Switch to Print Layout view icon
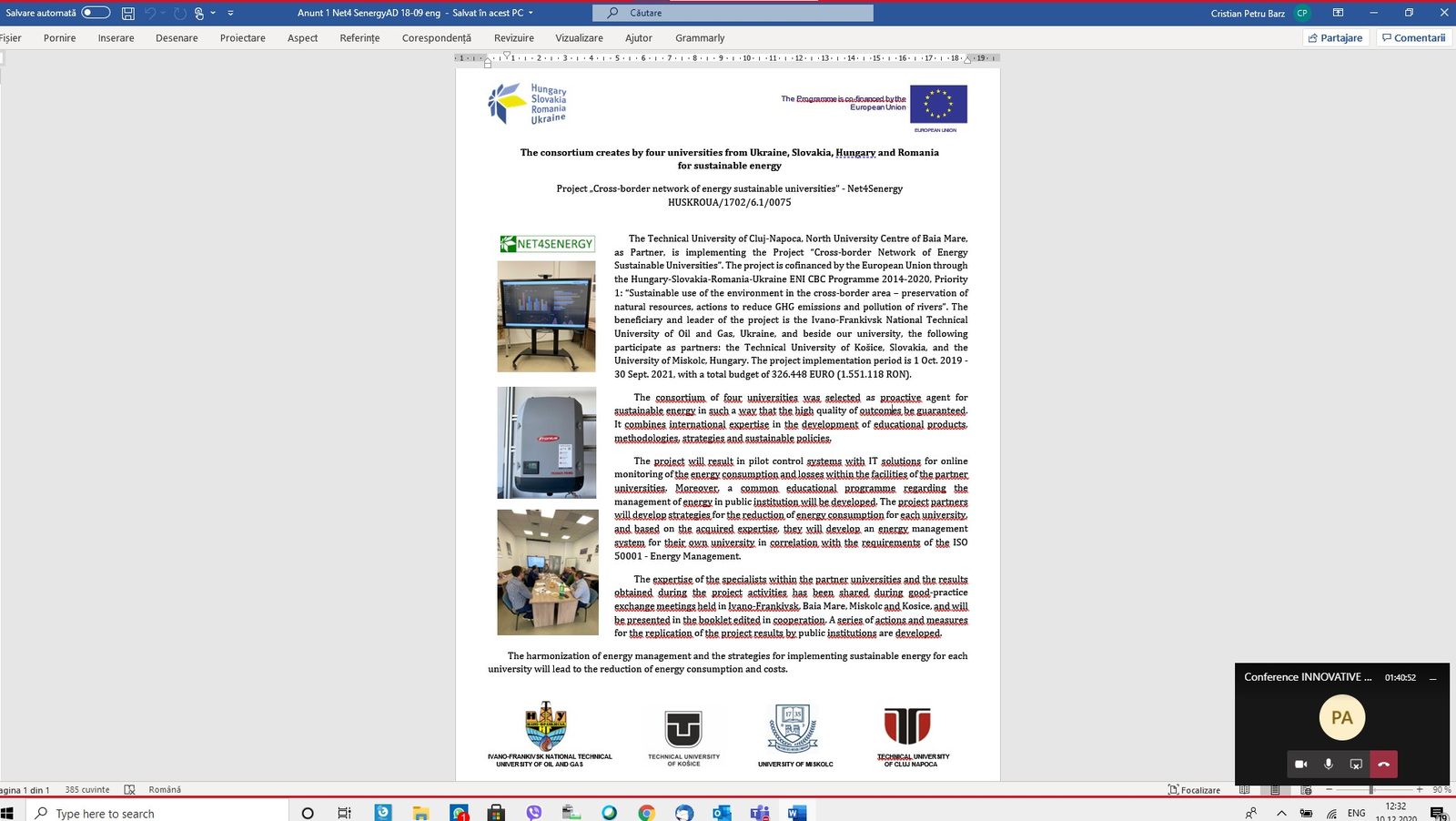1456x821 pixels. point(1275,790)
